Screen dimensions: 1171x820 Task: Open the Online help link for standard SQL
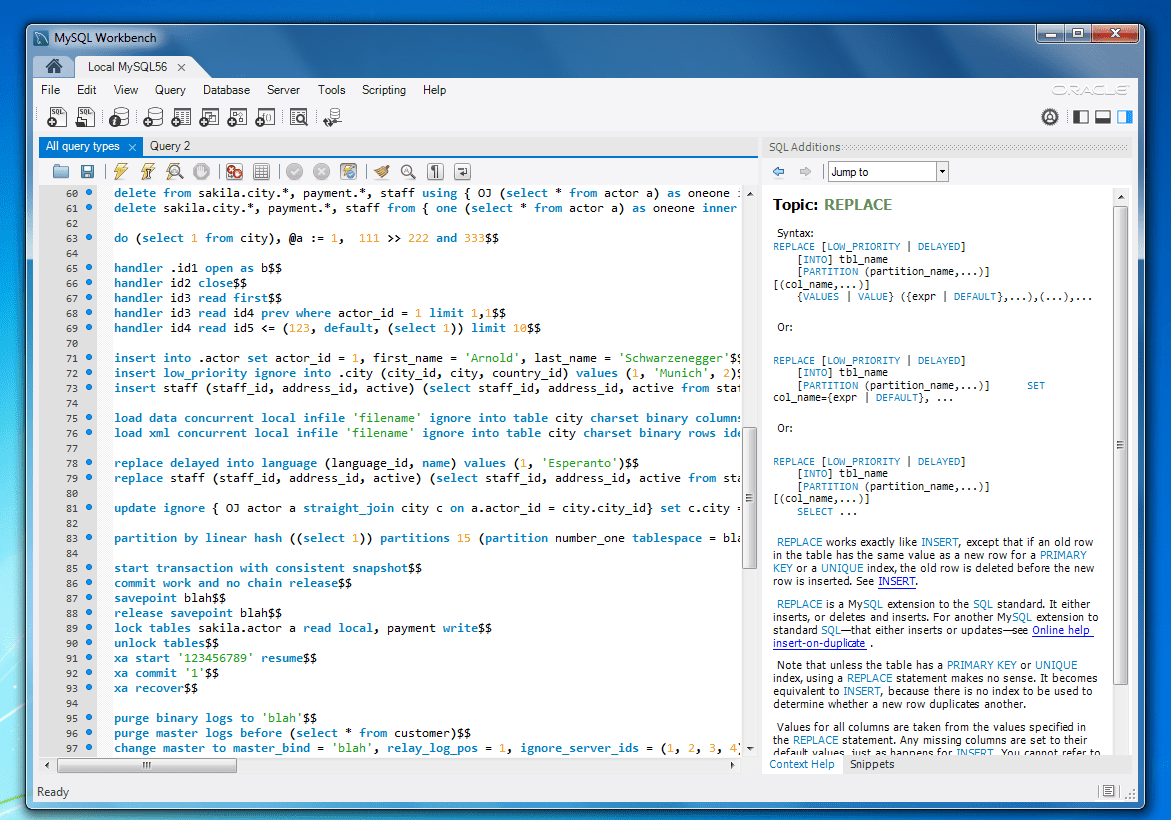coord(1062,630)
